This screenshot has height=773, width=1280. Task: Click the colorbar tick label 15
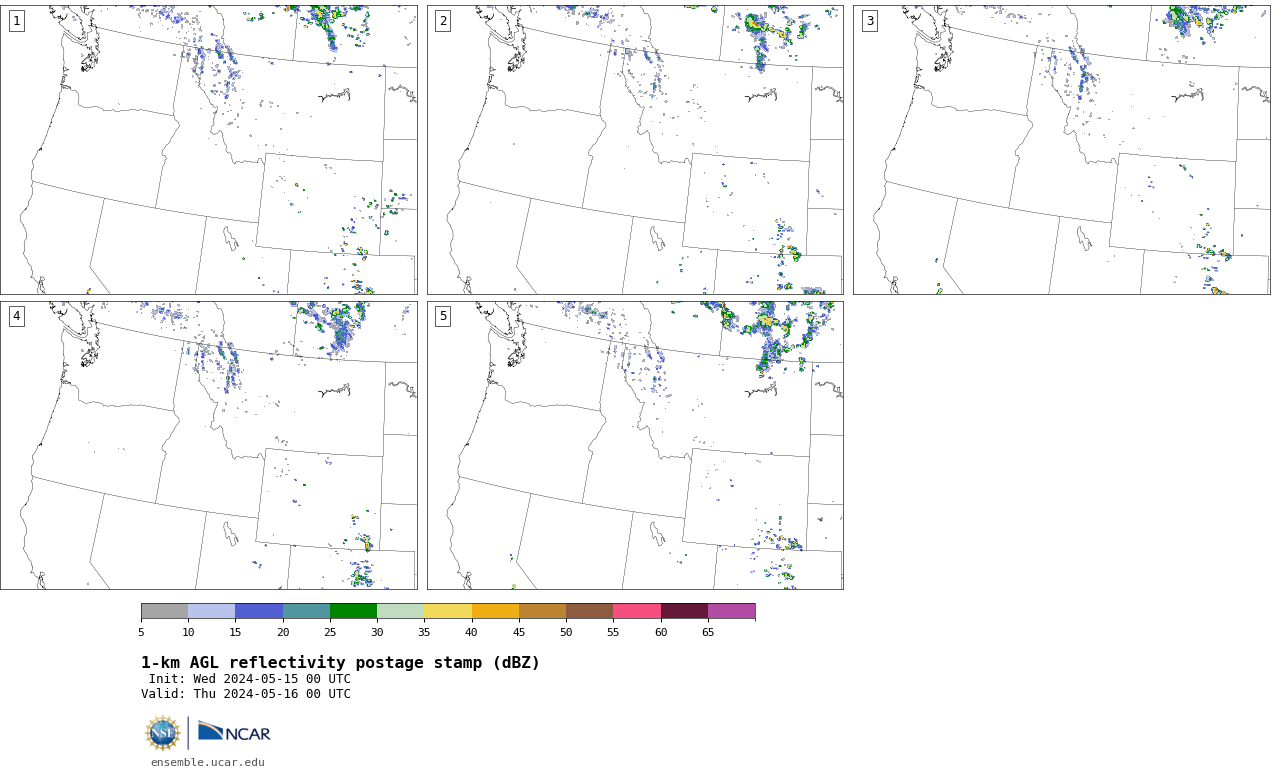coord(235,632)
